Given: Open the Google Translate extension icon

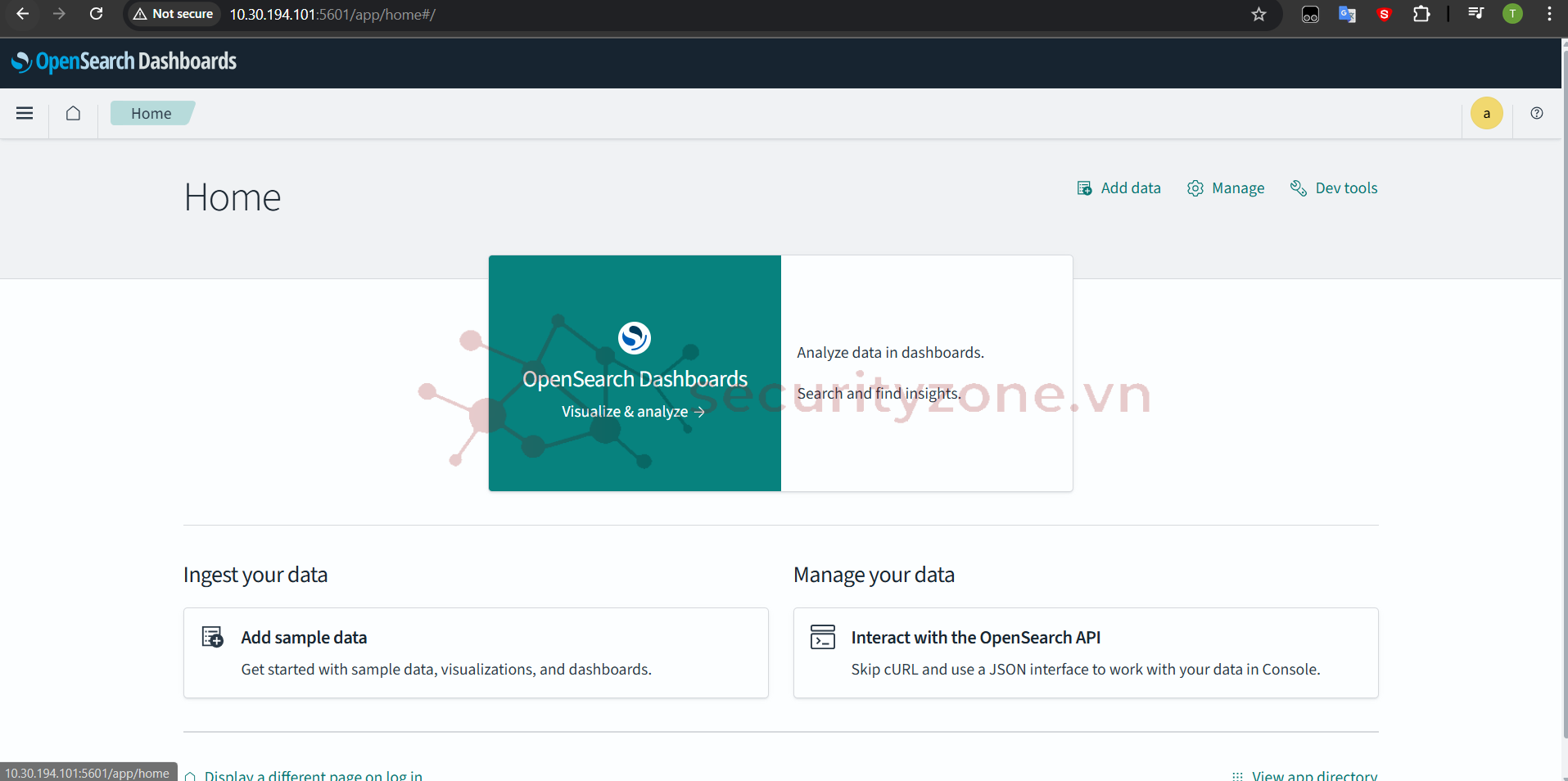Looking at the screenshot, I should coord(1347,14).
